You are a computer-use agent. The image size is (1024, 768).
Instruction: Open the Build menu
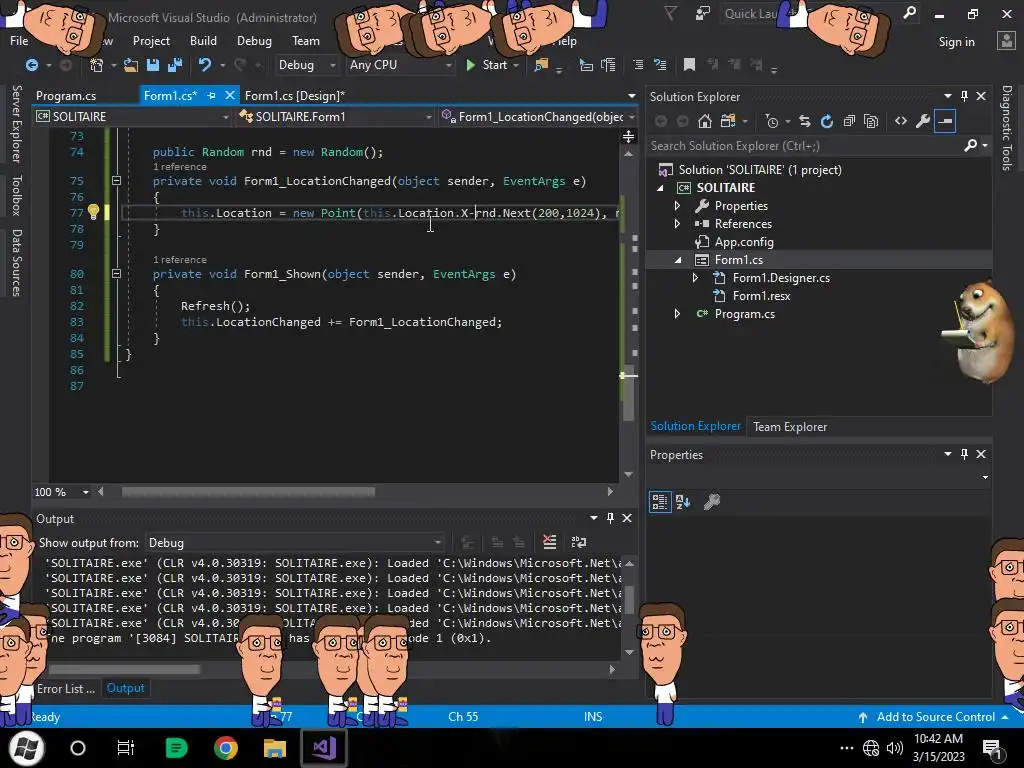[x=203, y=40]
